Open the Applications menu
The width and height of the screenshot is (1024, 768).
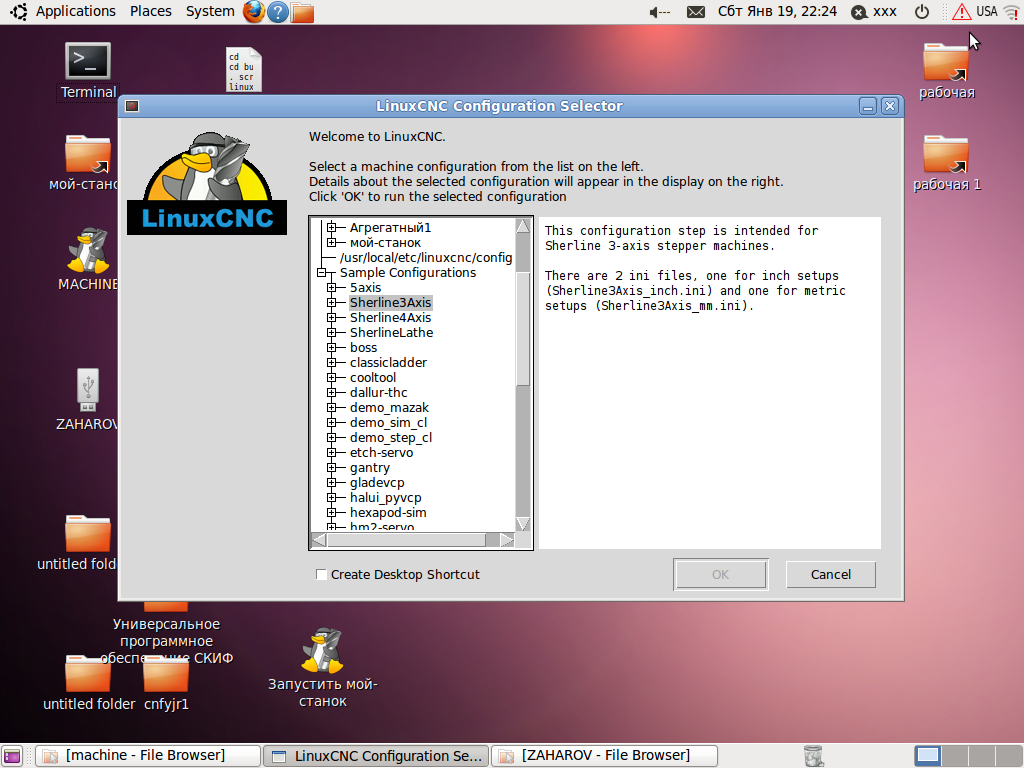tap(75, 12)
